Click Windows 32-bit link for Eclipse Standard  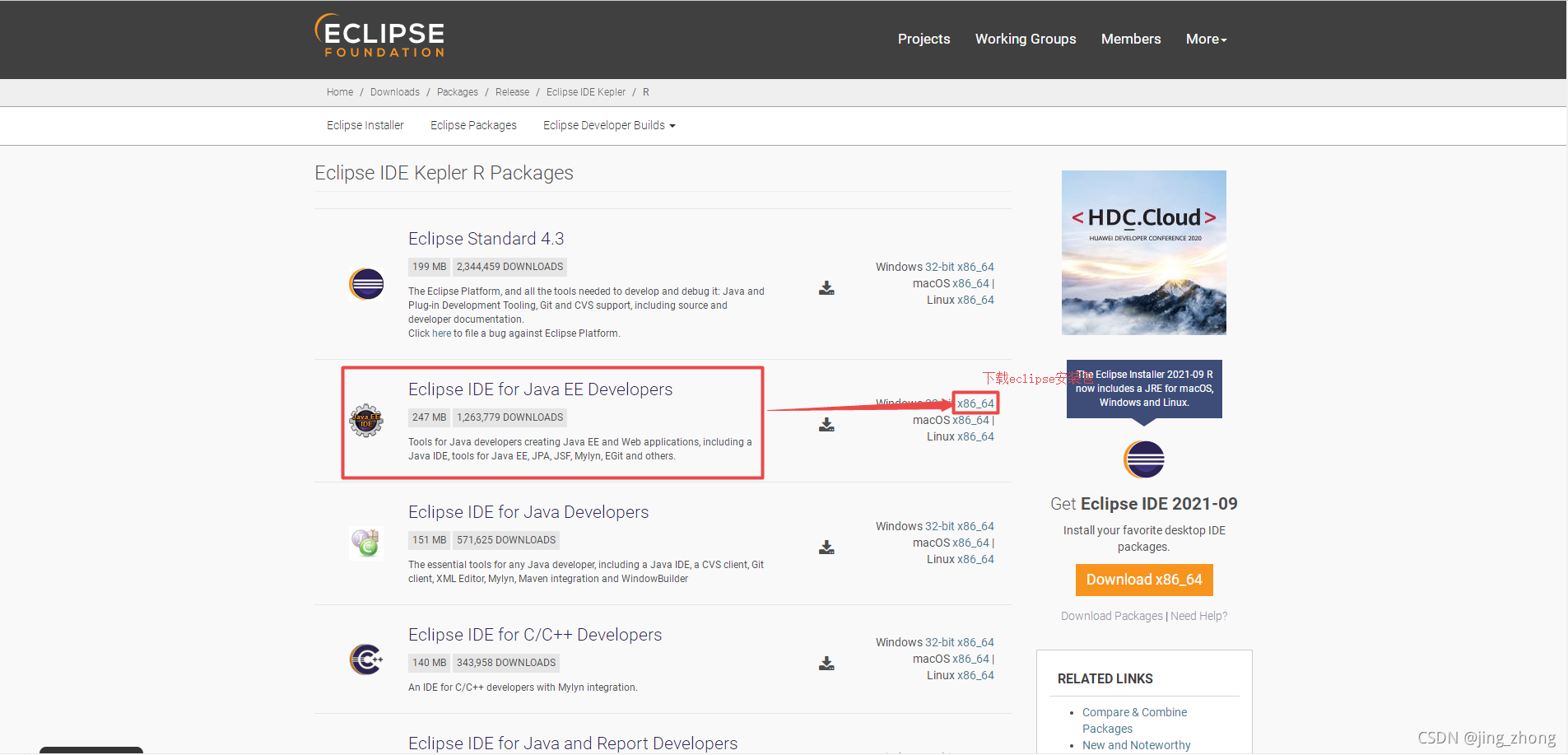pos(940,267)
